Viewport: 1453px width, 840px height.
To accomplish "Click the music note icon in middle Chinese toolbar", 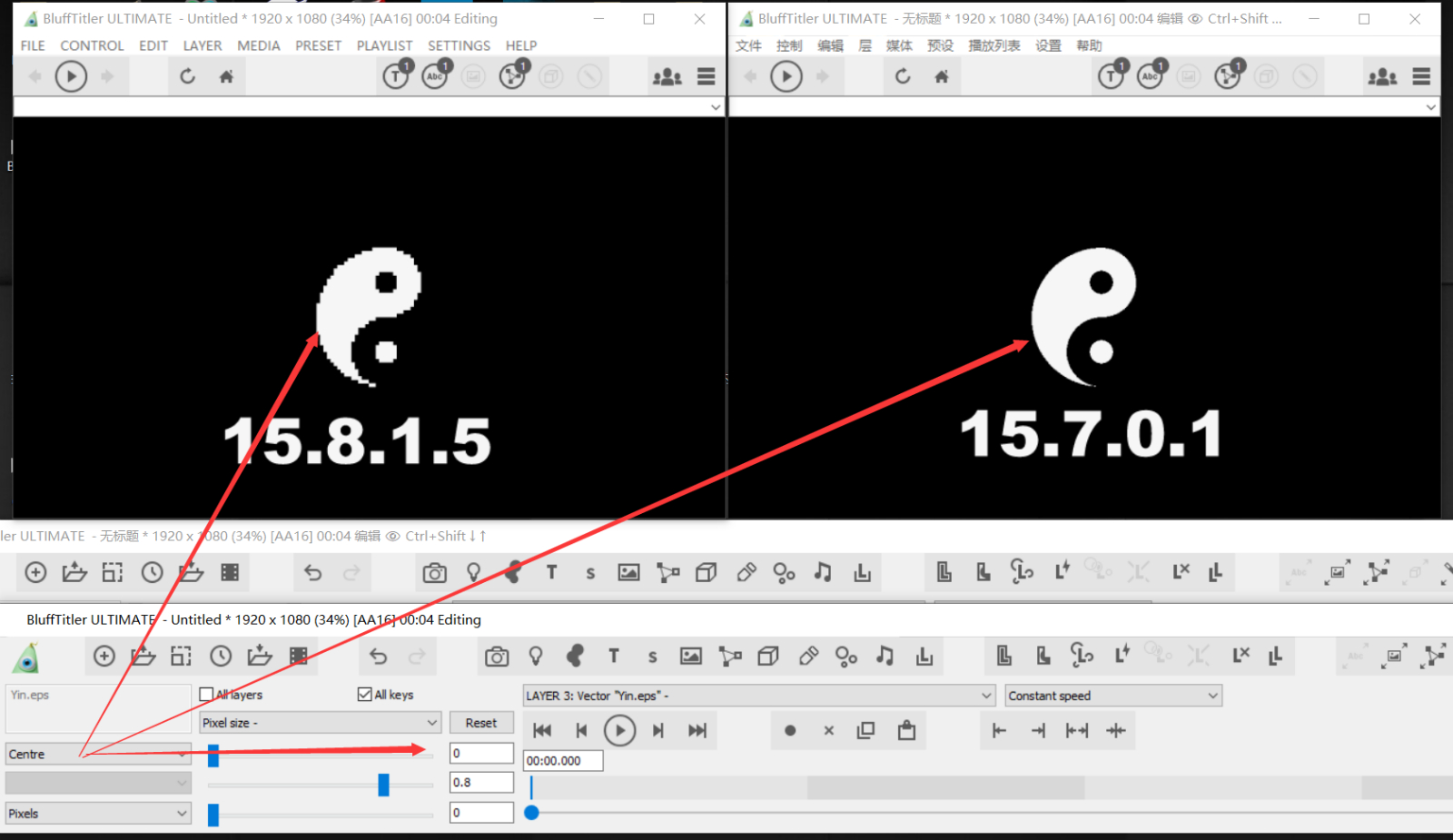I will coord(823,572).
